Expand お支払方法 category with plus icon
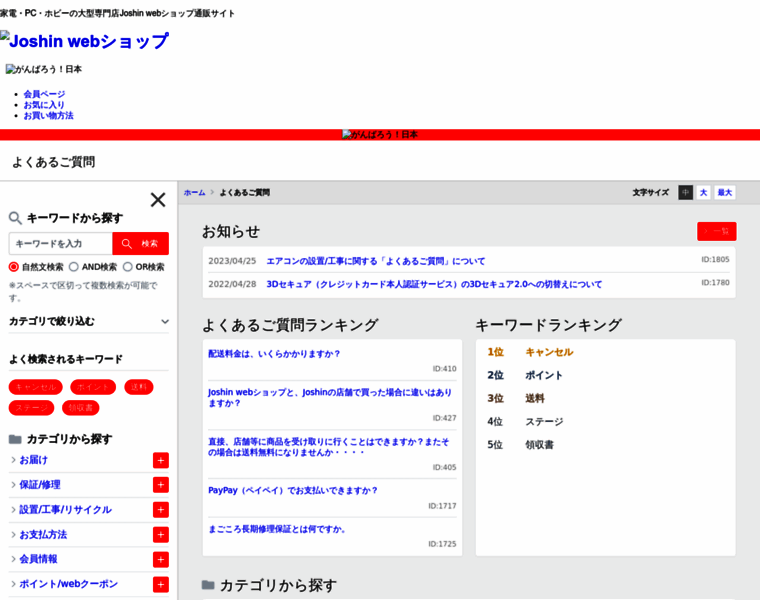 tap(161, 535)
